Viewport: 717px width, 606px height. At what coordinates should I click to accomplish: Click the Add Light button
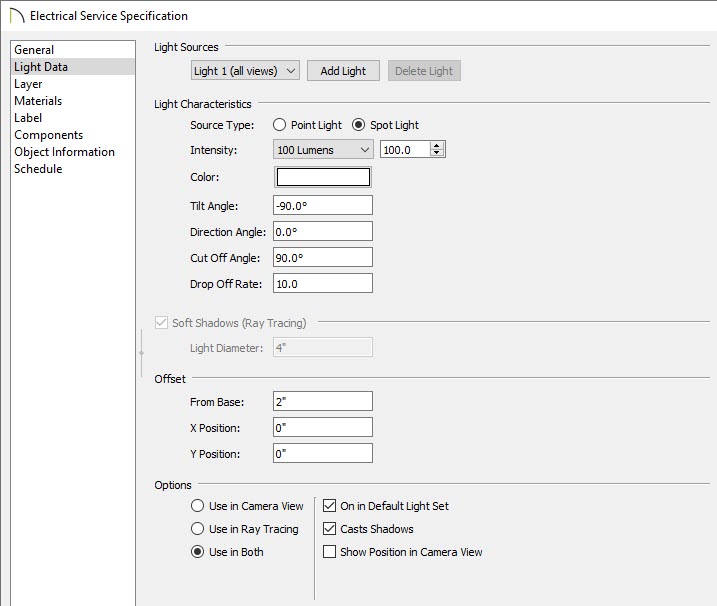point(343,71)
